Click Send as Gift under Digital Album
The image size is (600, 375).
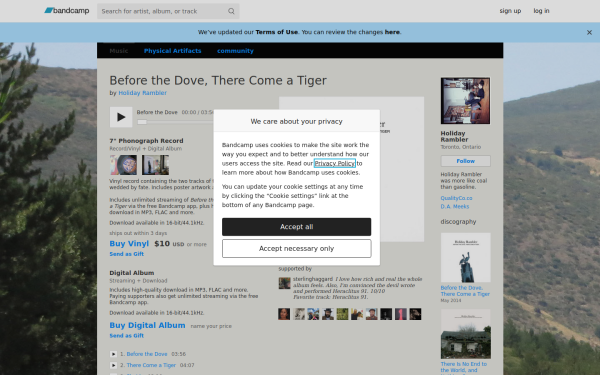pos(127,336)
